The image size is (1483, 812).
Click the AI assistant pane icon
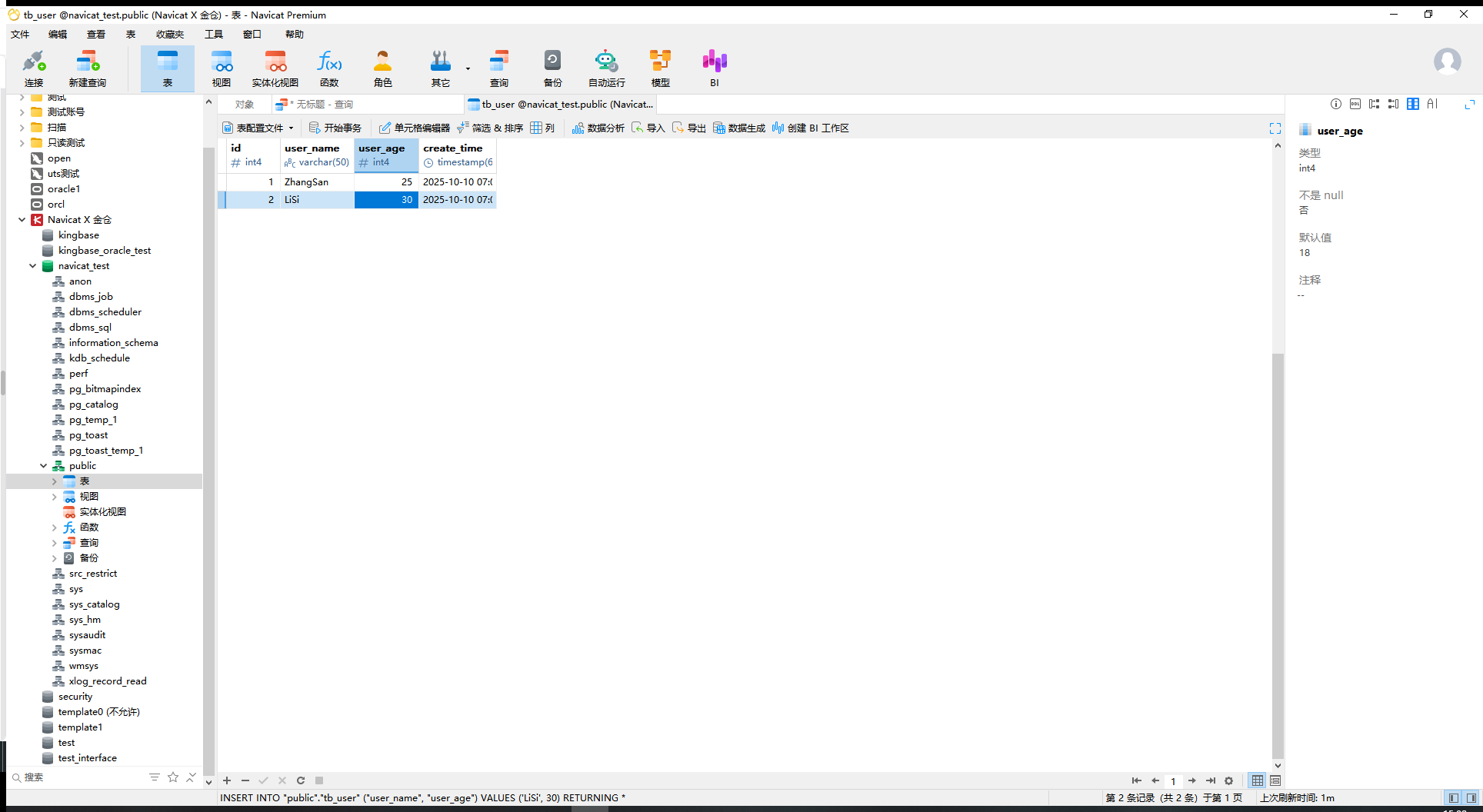[1432, 104]
